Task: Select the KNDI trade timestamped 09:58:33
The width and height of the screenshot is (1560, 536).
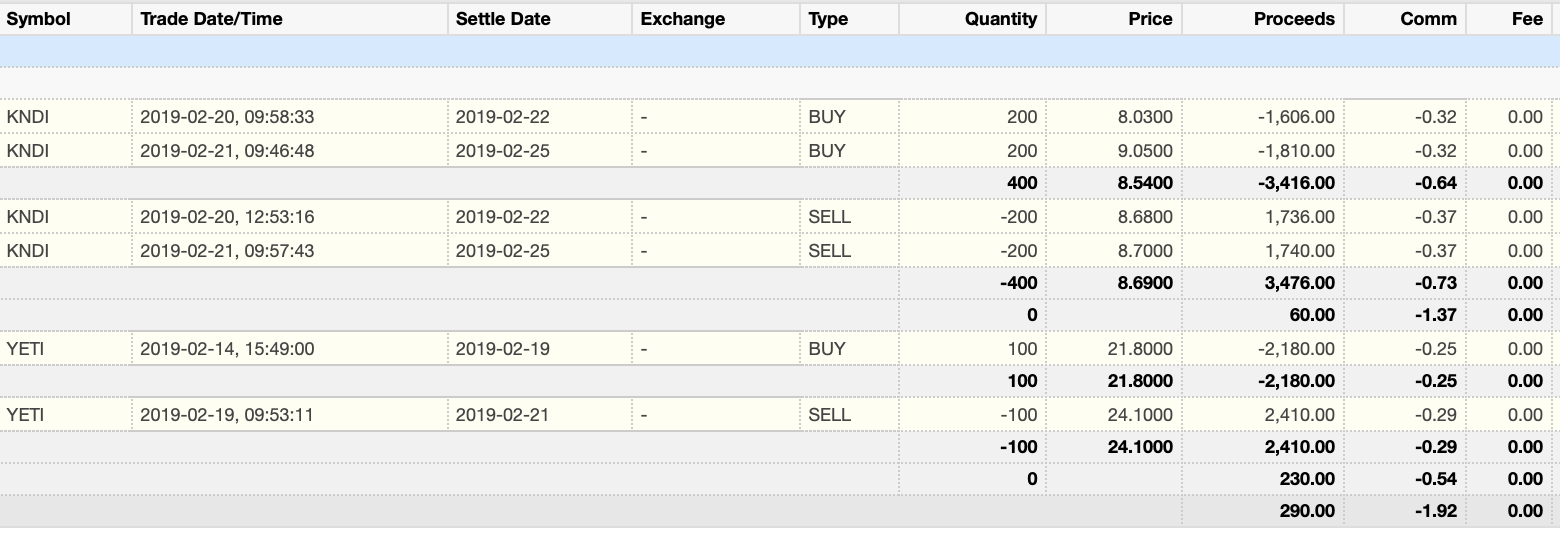Action: (x=227, y=117)
